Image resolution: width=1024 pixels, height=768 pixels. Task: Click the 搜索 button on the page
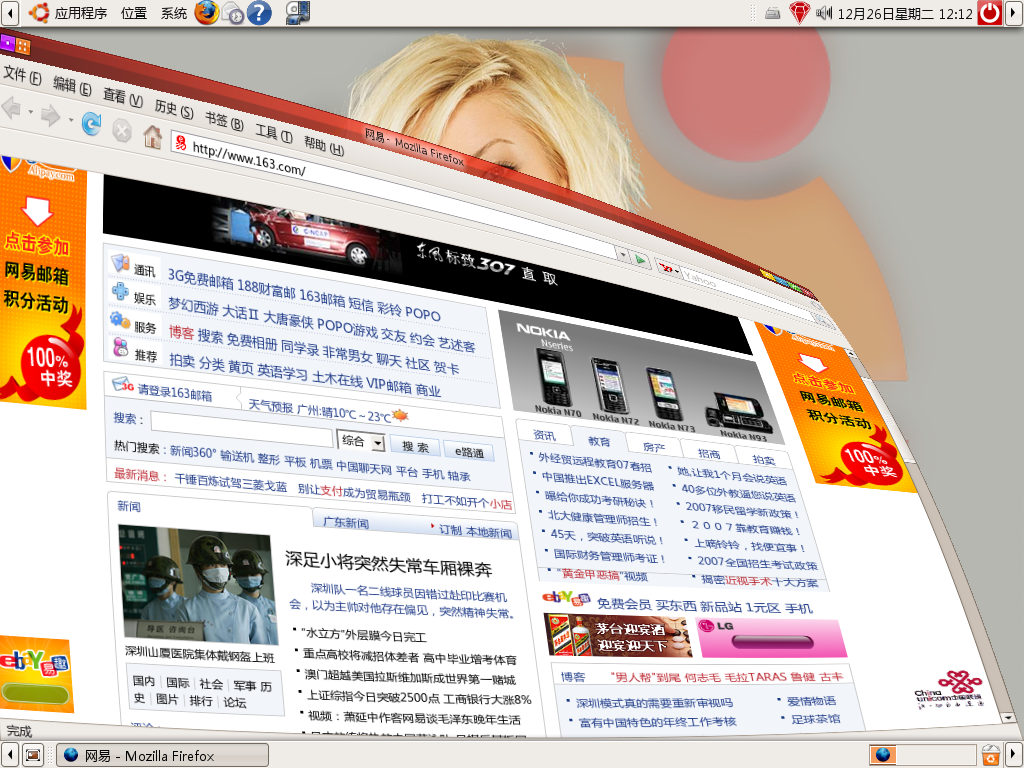415,447
